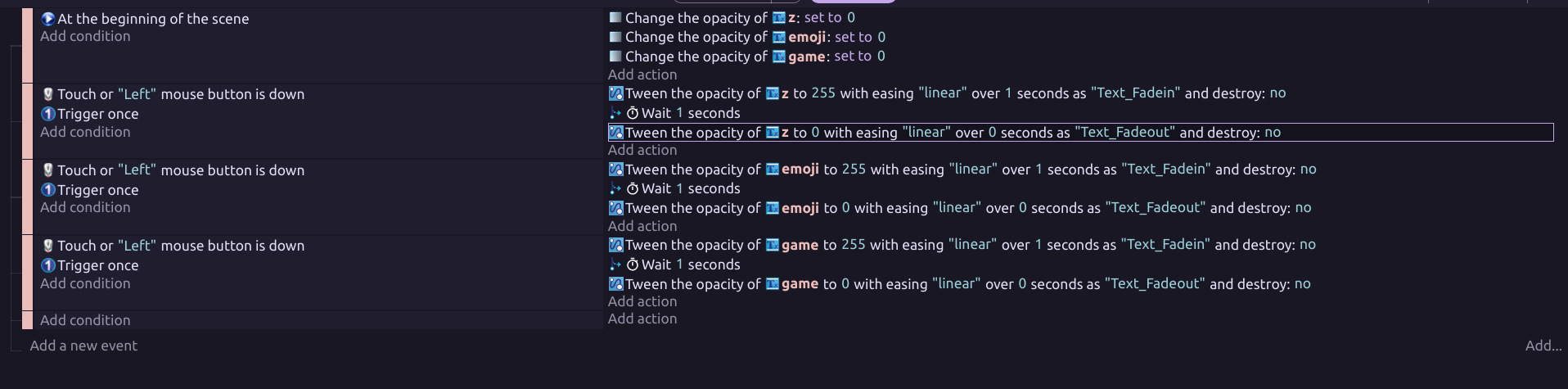Screen dimensions: 1568x389
Task: Click mouse icon in the z tween event's condition
Action: pyautogui.click(x=47, y=94)
